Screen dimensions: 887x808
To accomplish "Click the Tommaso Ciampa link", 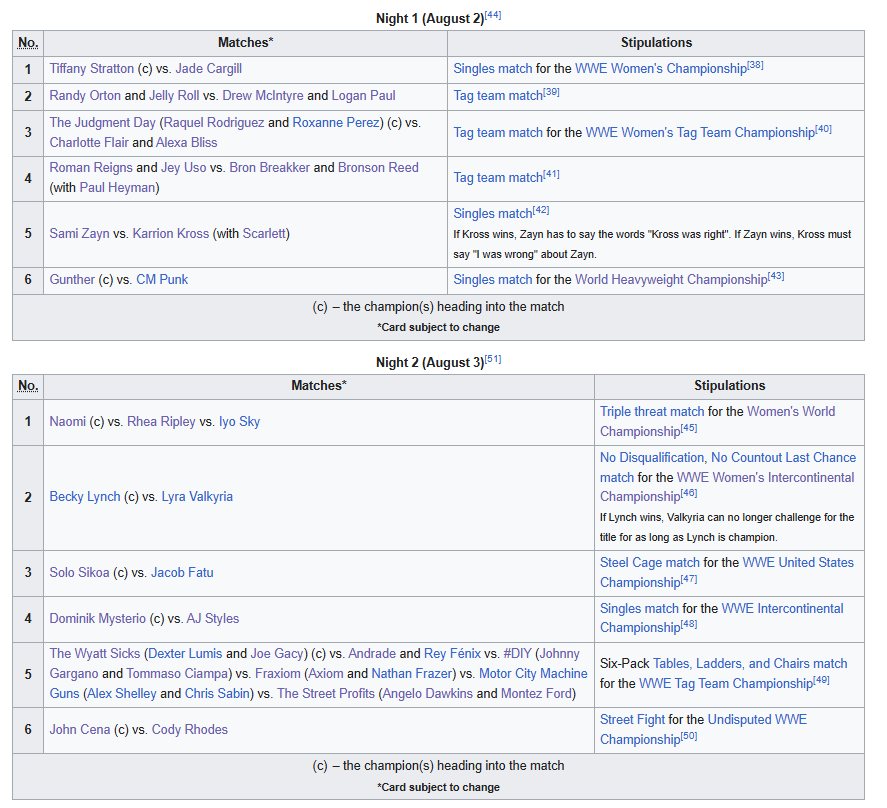I will point(176,674).
